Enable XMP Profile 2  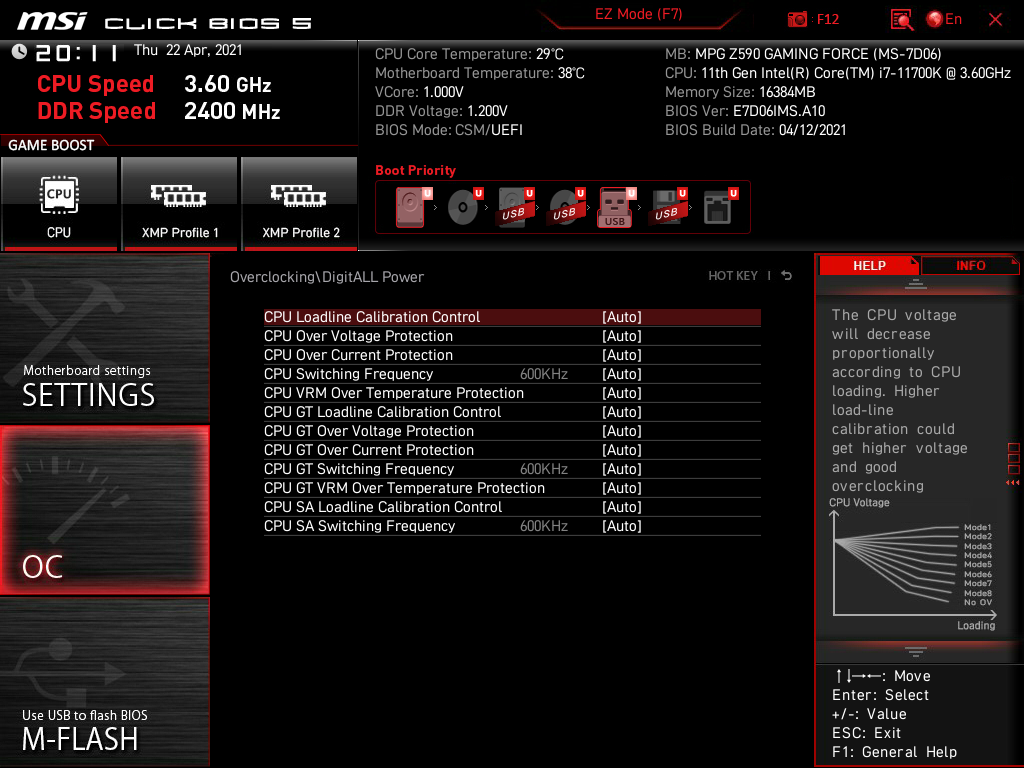pos(300,203)
